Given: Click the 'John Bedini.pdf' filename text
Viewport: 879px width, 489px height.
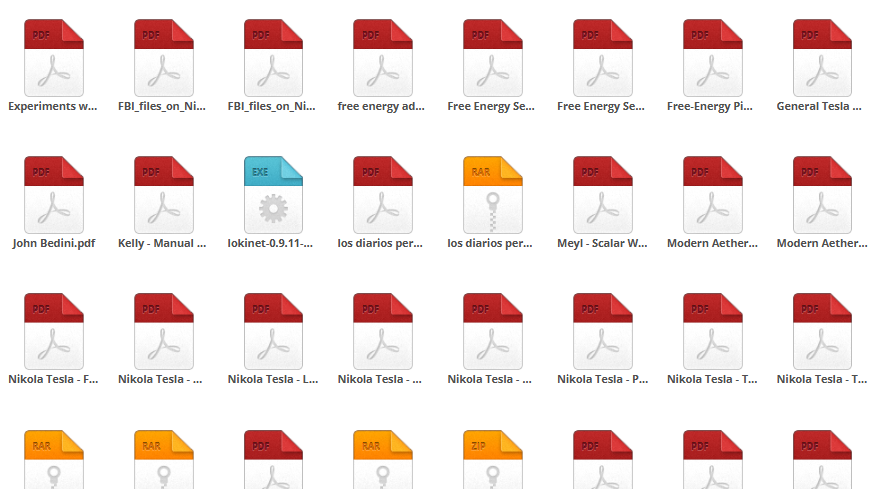Looking at the screenshot, I should click(53, 243).
